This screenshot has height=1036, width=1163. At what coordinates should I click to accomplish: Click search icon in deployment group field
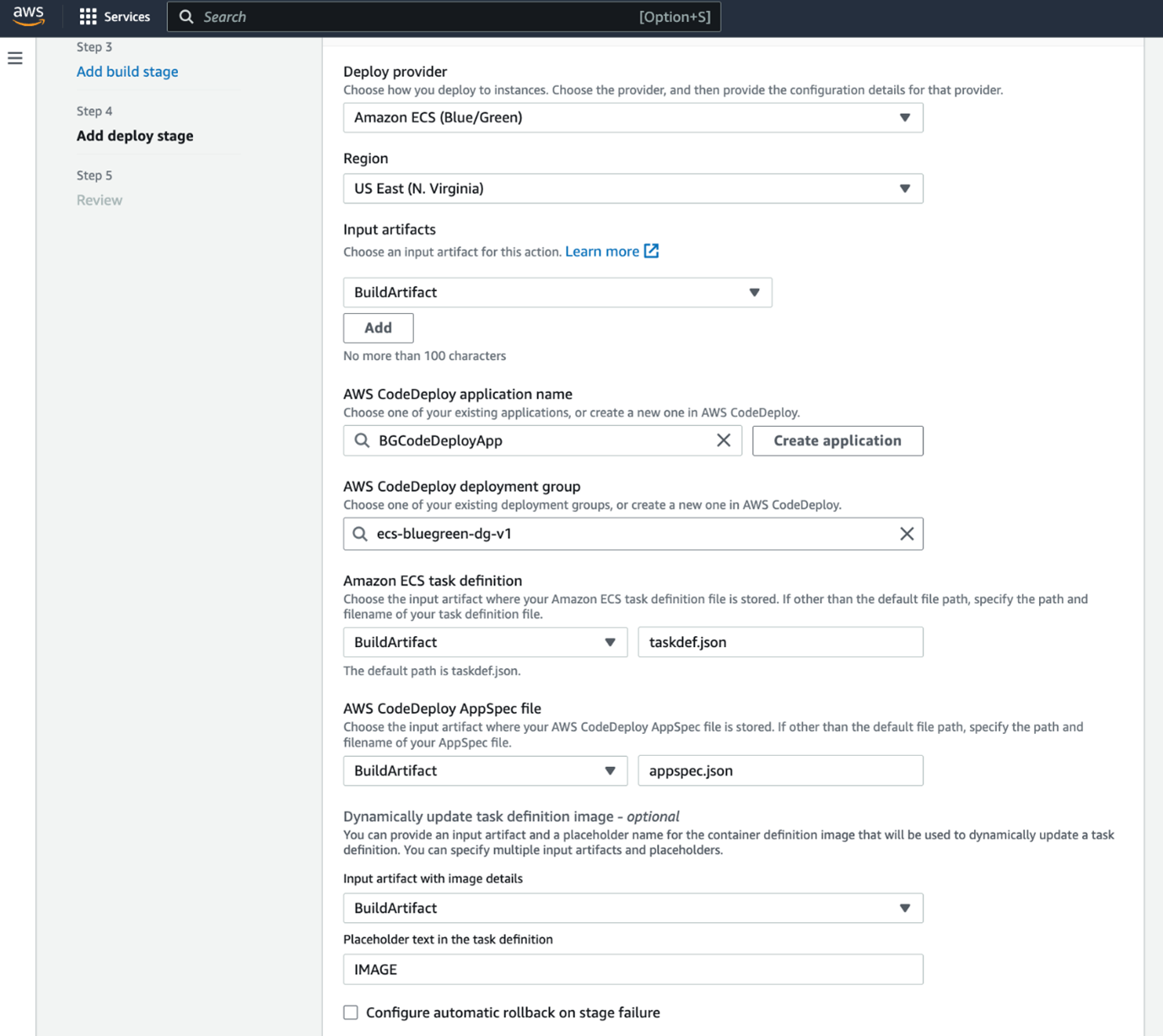(360, 534)
